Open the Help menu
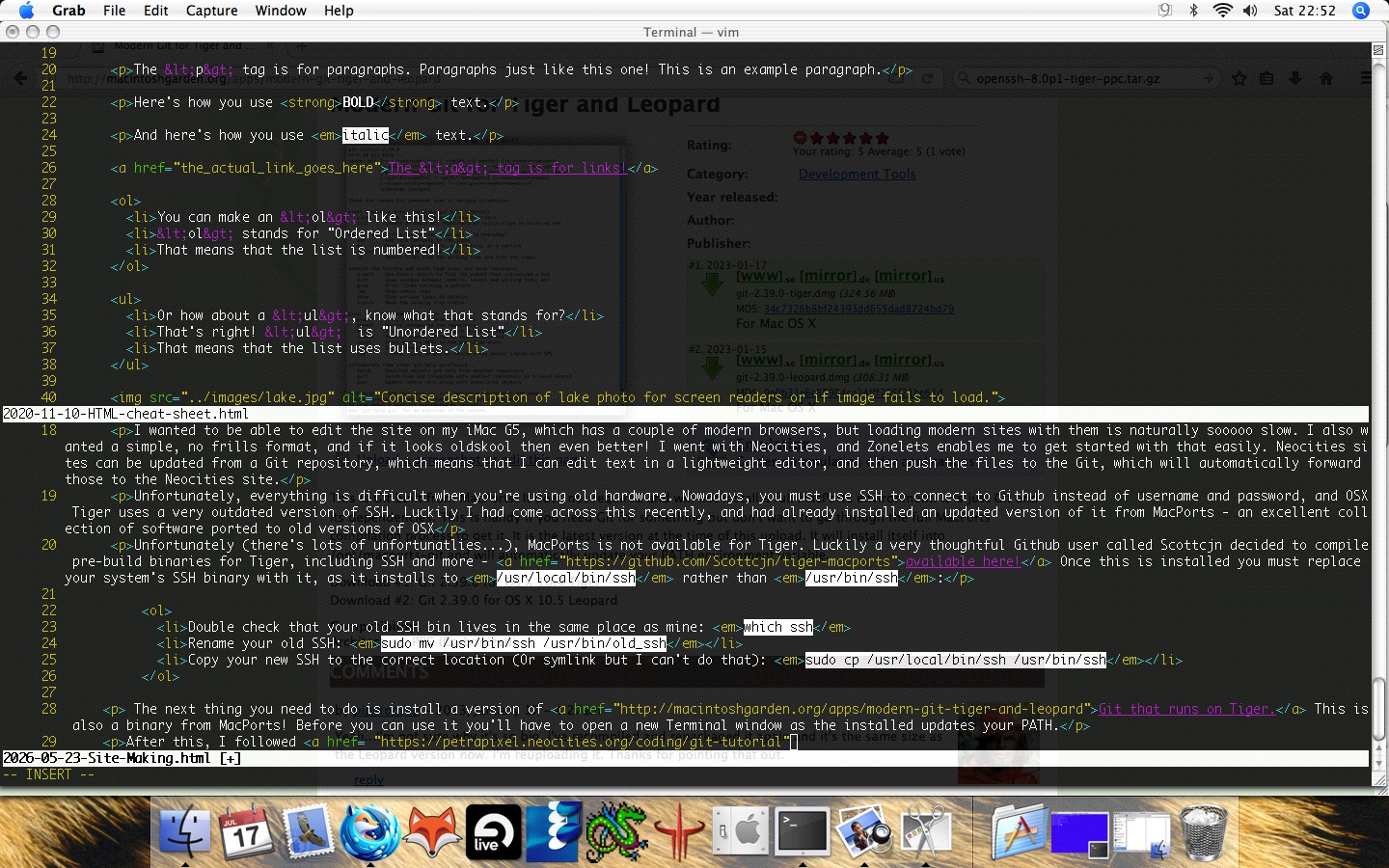The width and height of the screenshot is (1389, 868). [x=339, y=11]
